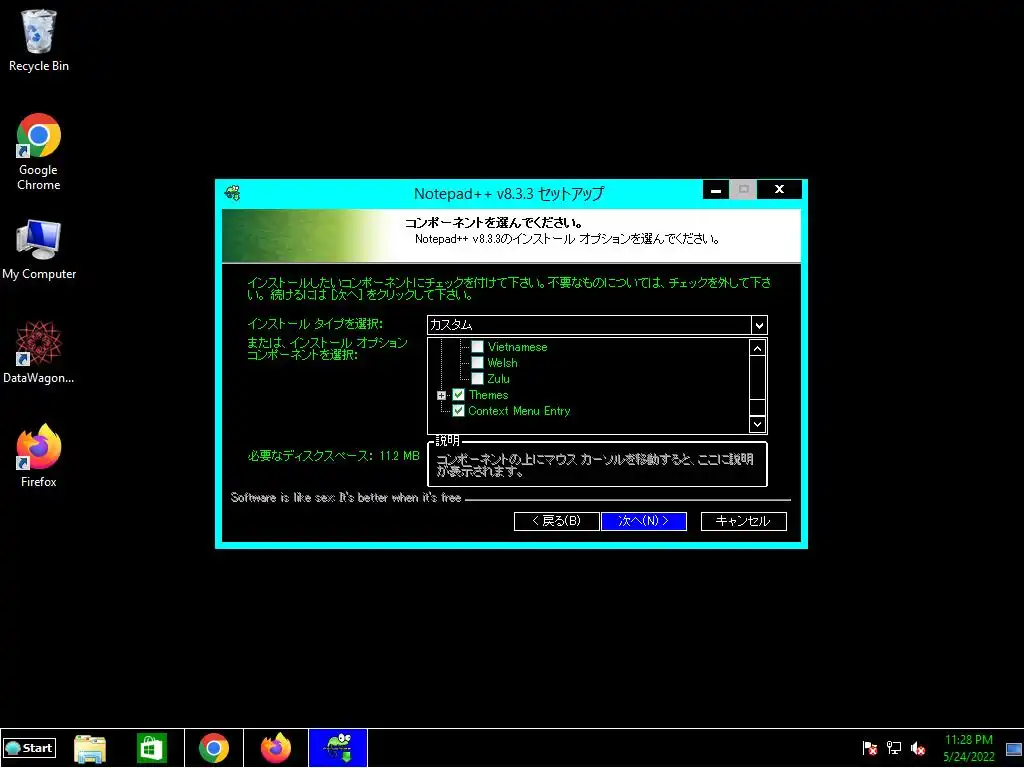Uncheck the Themes component checkbox
This screenshot has height=768, width=1024.
(458, 394)
